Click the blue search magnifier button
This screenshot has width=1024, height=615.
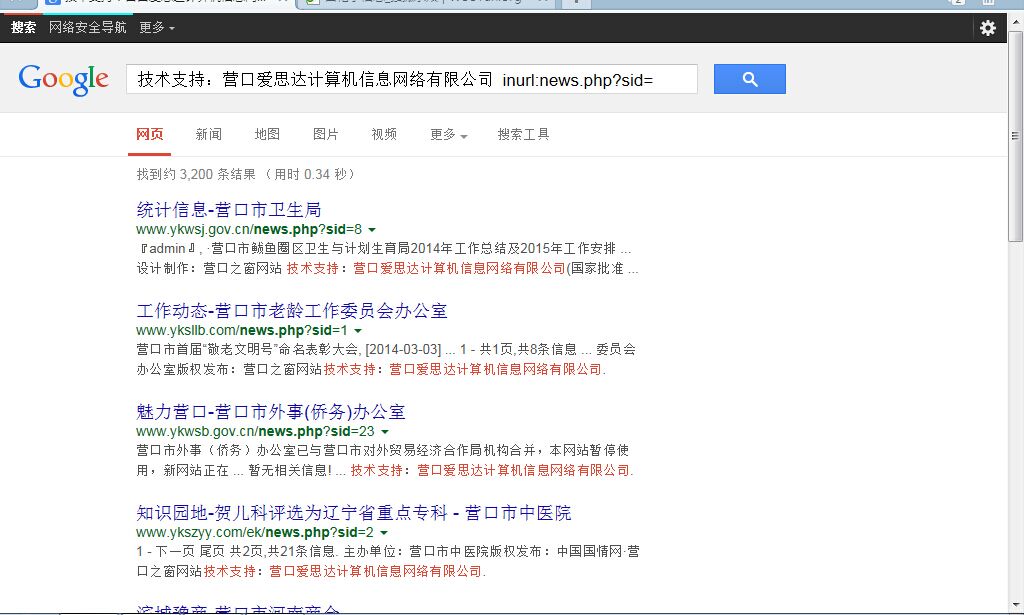750,79
